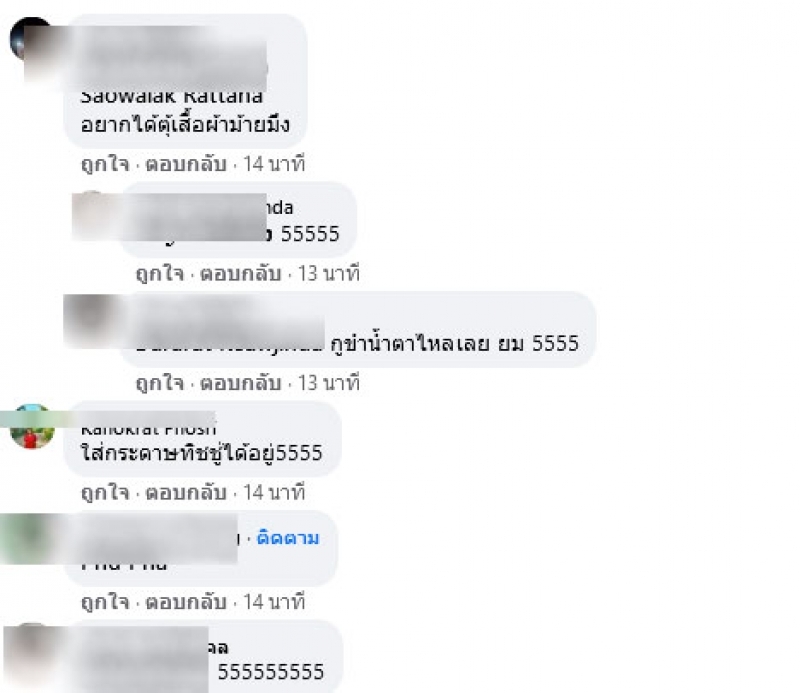Like the ใส่กระดาษทิชชู่ได้อยู่ comment
Viewport: 800px width, 693px height.
click(105, 493)
